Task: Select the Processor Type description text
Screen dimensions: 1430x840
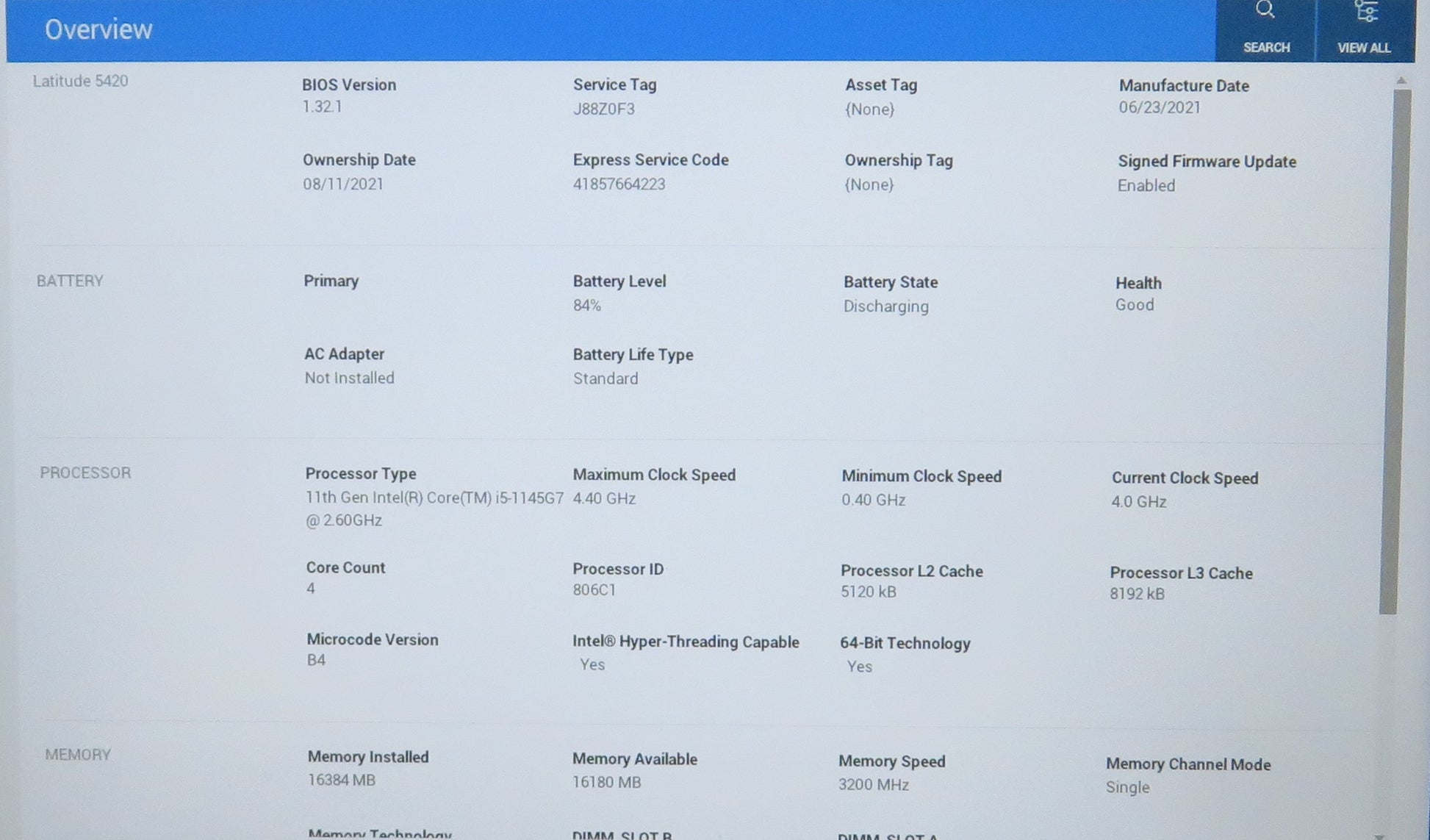Action: [x=434, y=498]
